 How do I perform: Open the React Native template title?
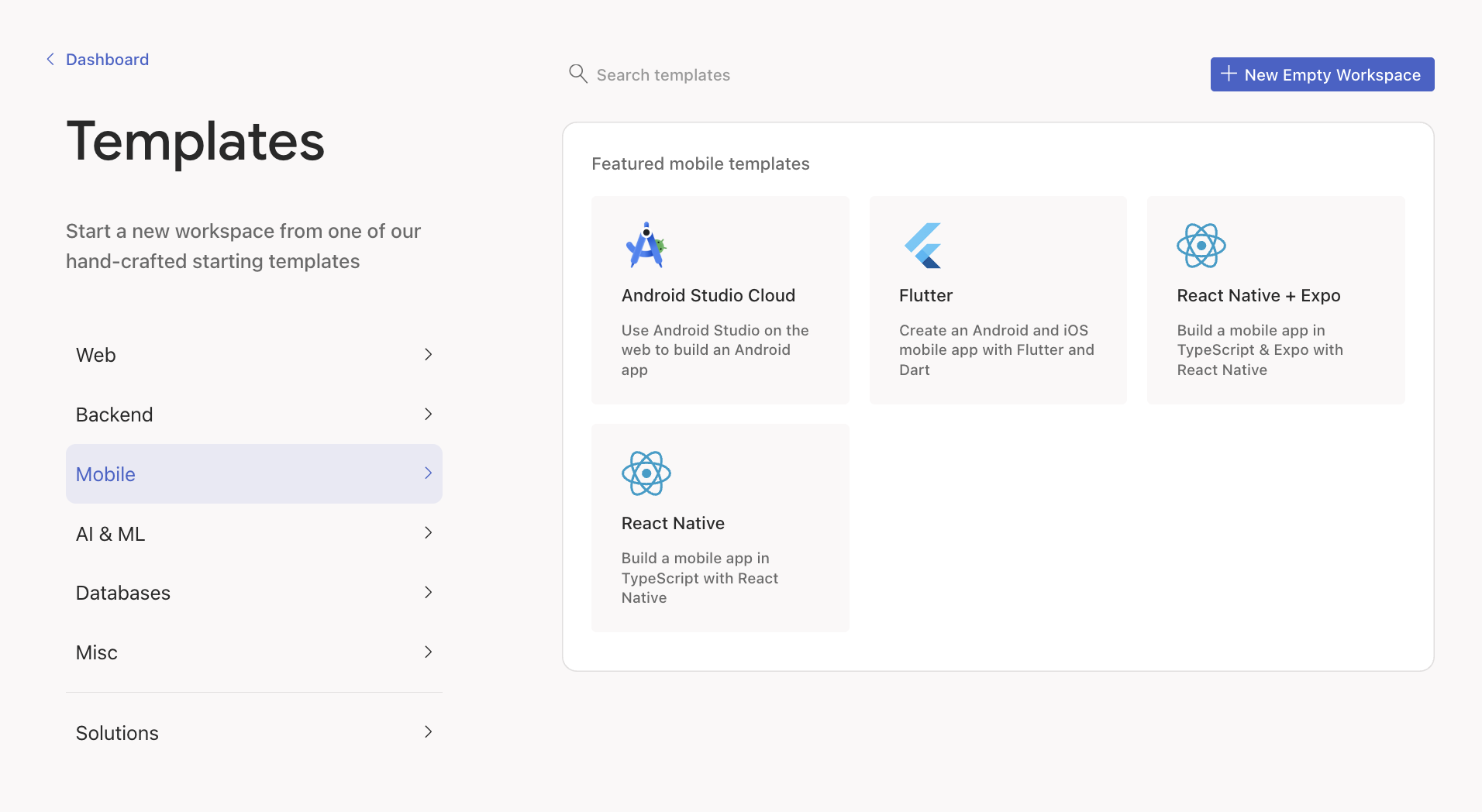click(x=673, y=523)
